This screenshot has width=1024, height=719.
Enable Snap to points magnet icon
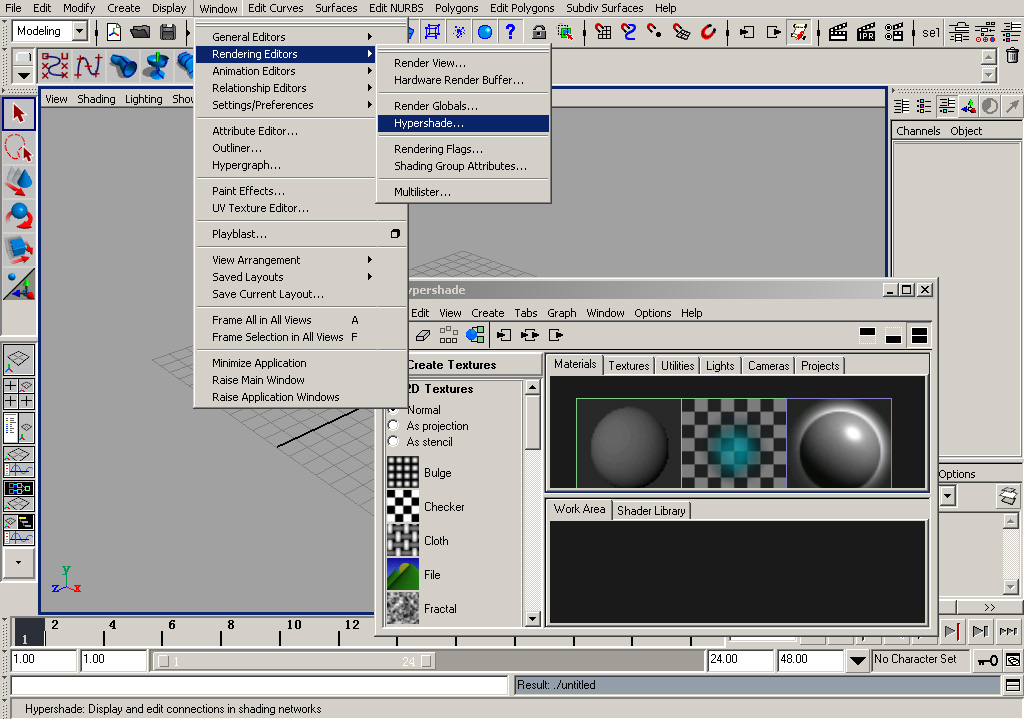click(x=654, y=31)
